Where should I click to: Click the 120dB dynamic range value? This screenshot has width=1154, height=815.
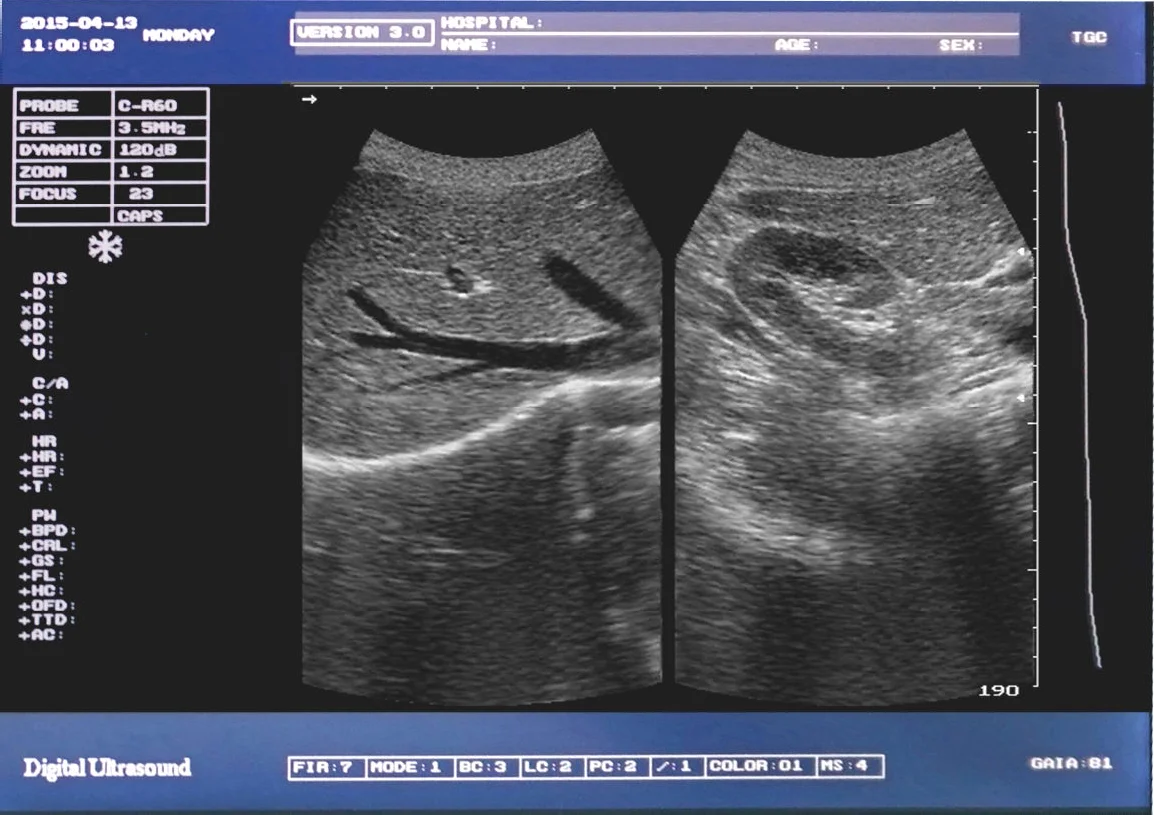(x=160, y=149)
